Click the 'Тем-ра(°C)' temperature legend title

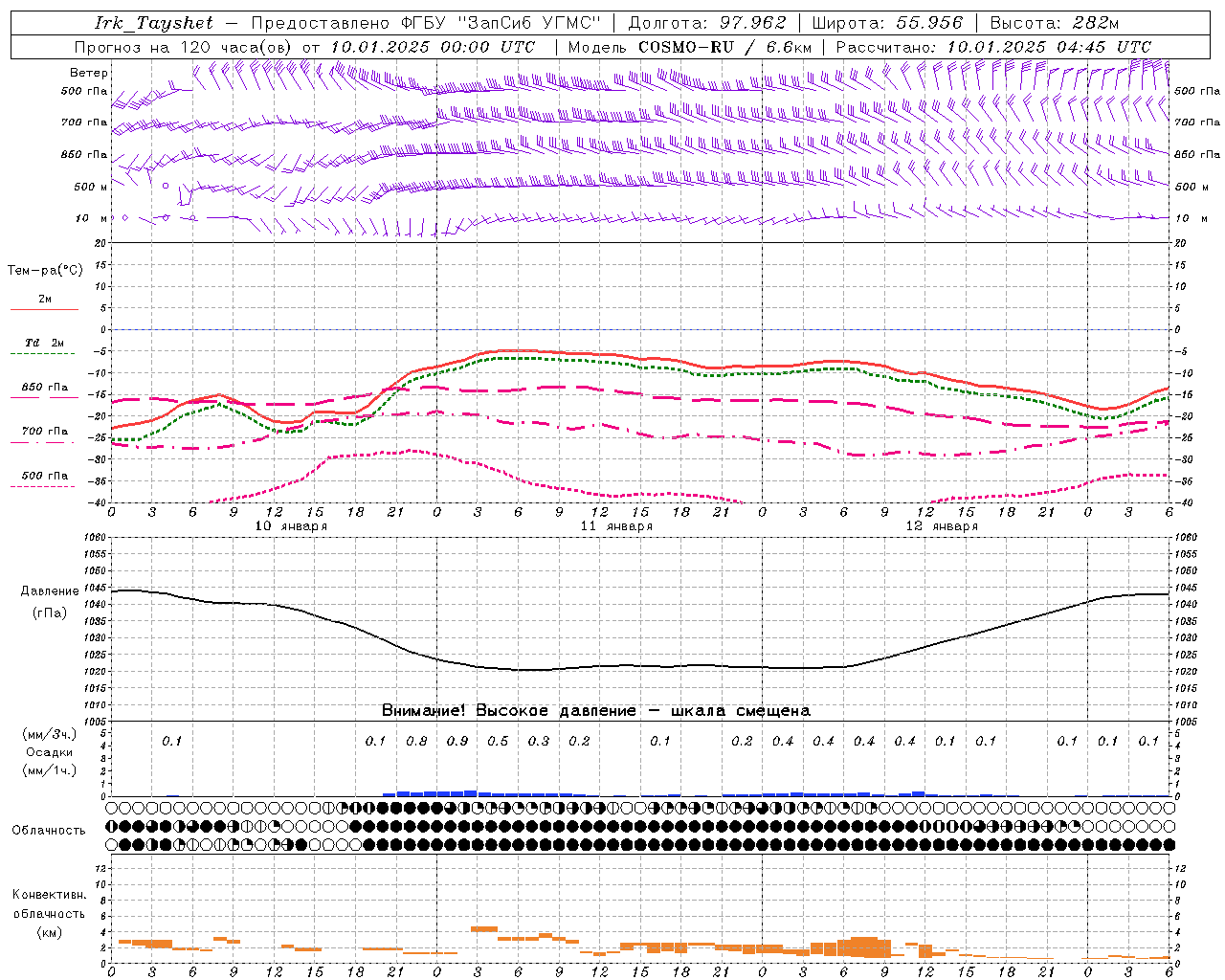click(x=45, y=271)
